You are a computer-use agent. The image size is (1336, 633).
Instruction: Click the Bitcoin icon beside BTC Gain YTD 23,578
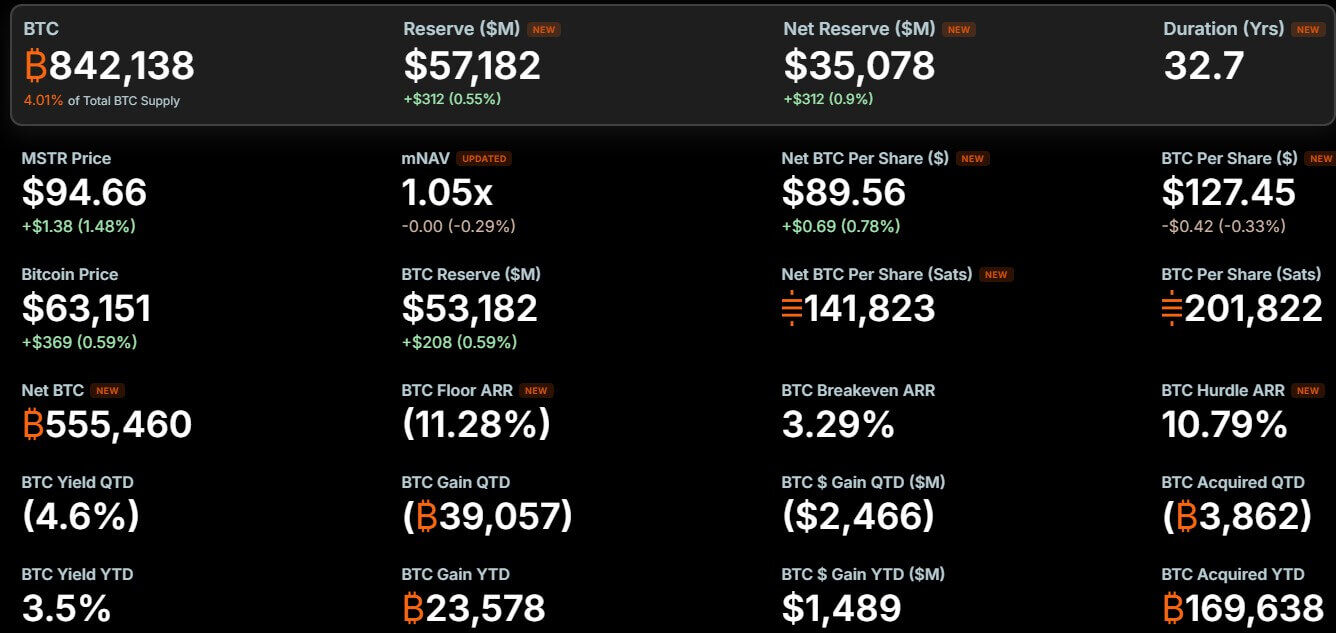tap(413, 608)
